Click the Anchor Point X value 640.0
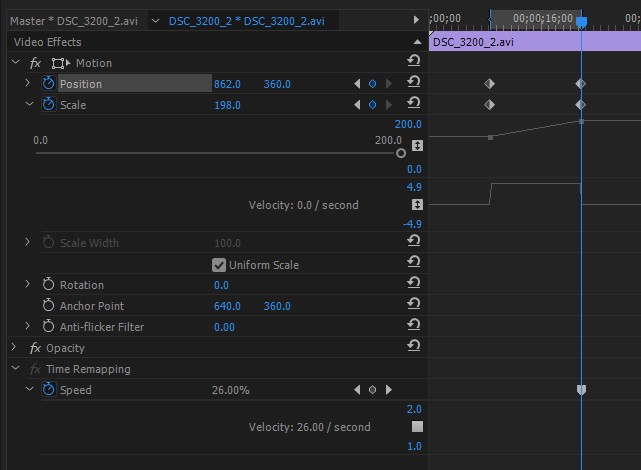 (227, 306)
